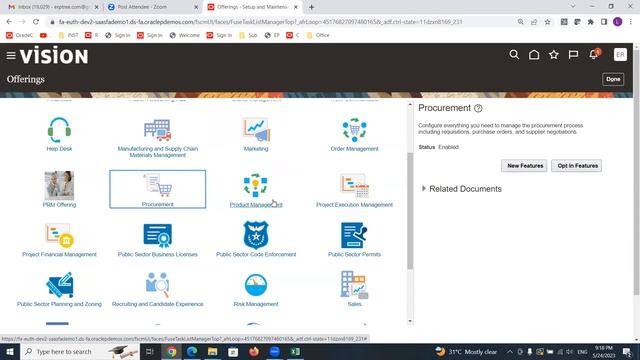The width and height of the screenshot is (640, 360).
Task: Click the Vision logo
Action: 54,55
